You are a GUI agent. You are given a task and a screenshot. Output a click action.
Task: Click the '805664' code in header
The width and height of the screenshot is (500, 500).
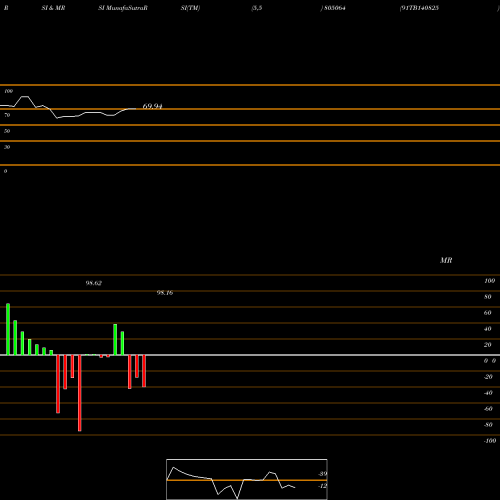coord(334,8)
